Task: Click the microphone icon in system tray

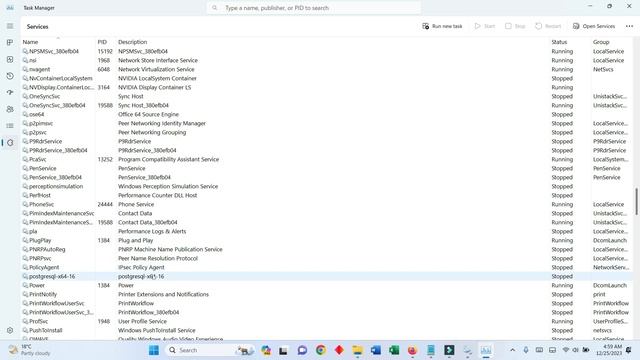Action: pos(526,350)
